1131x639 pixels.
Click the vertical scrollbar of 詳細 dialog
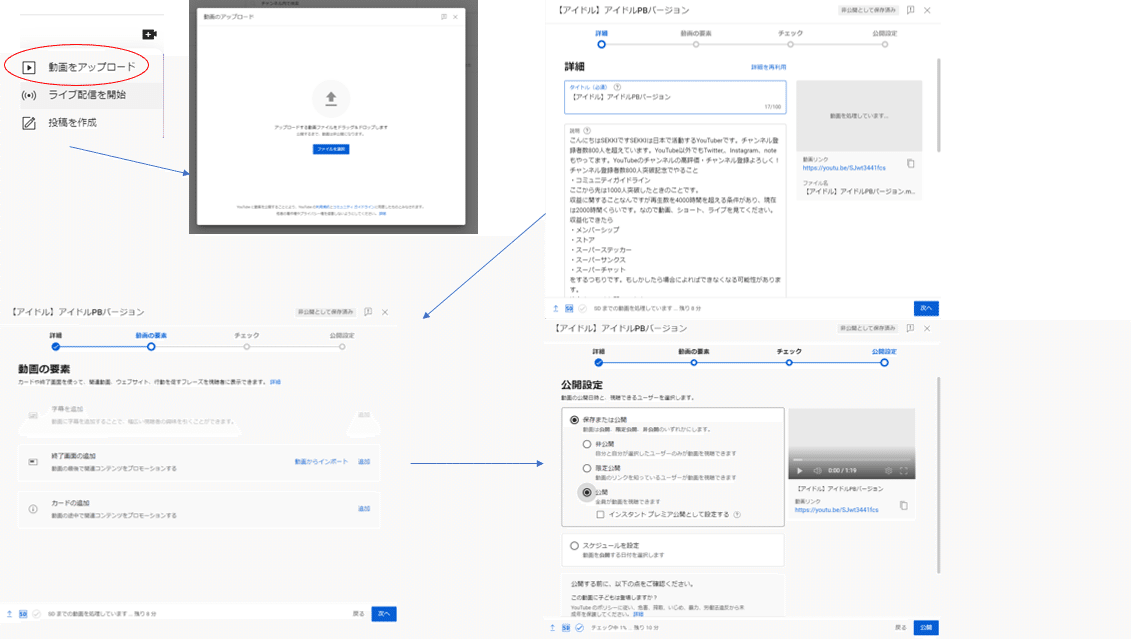click(x=938, y=105)
